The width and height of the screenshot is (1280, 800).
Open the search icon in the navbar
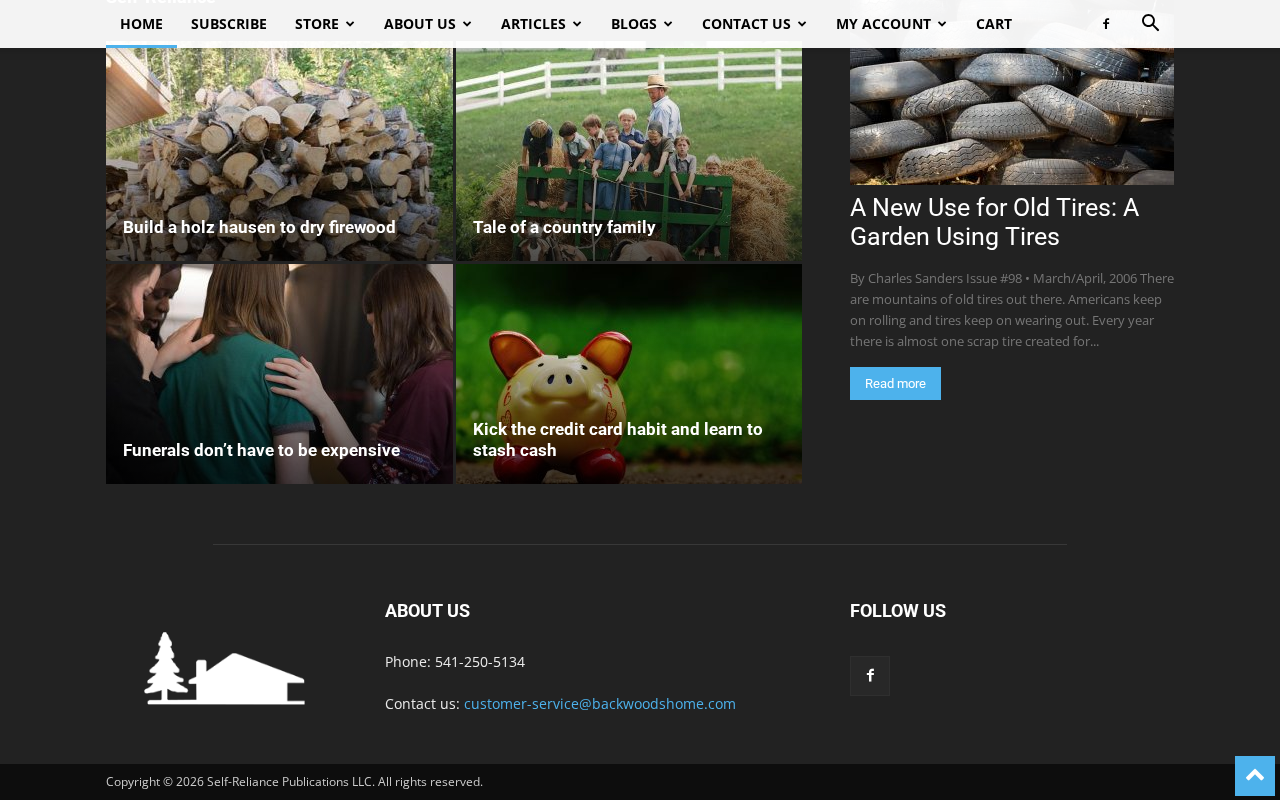point(1150,23)
